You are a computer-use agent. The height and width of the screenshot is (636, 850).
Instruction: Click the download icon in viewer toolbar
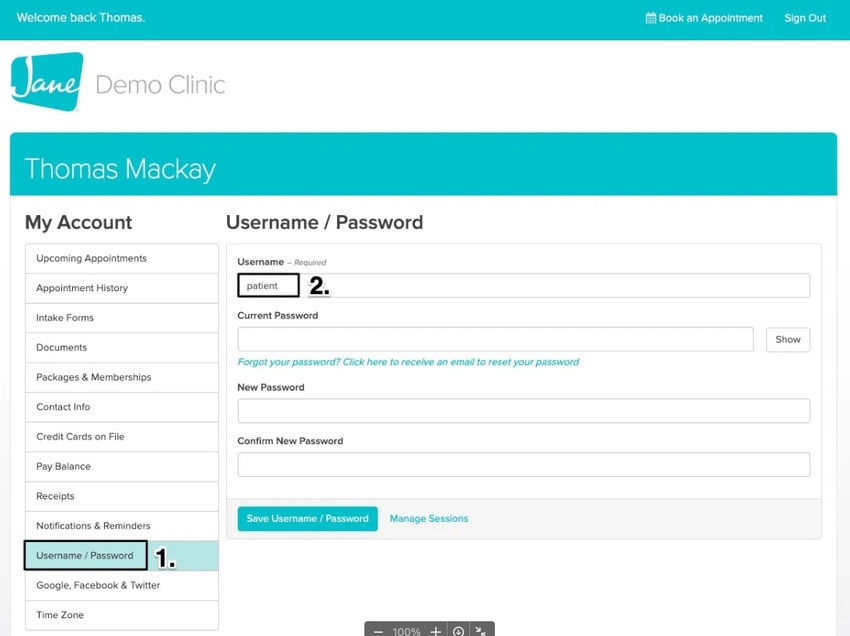pos(459,631)
